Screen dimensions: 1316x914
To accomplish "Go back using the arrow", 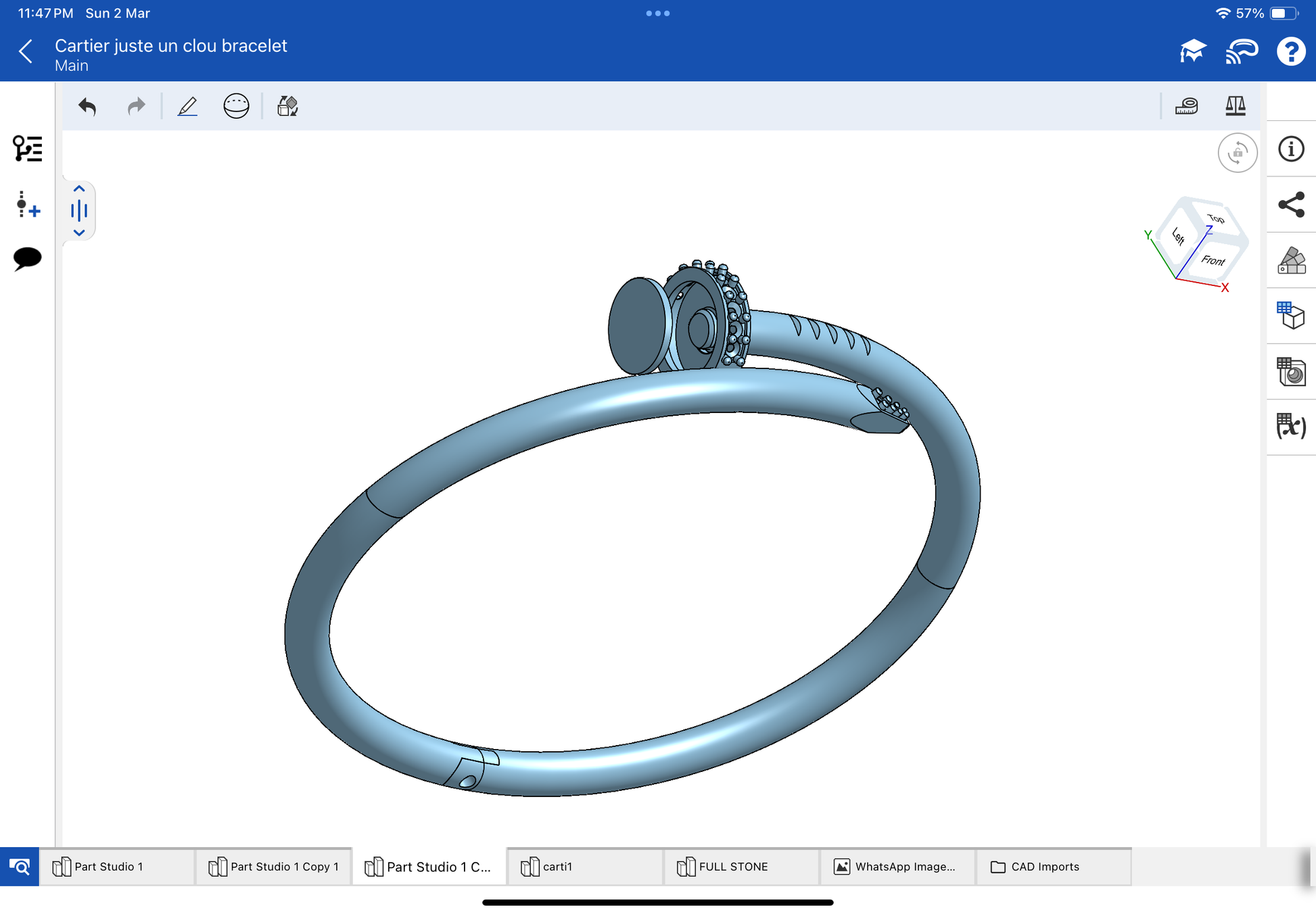I will (x=26, y=51).
